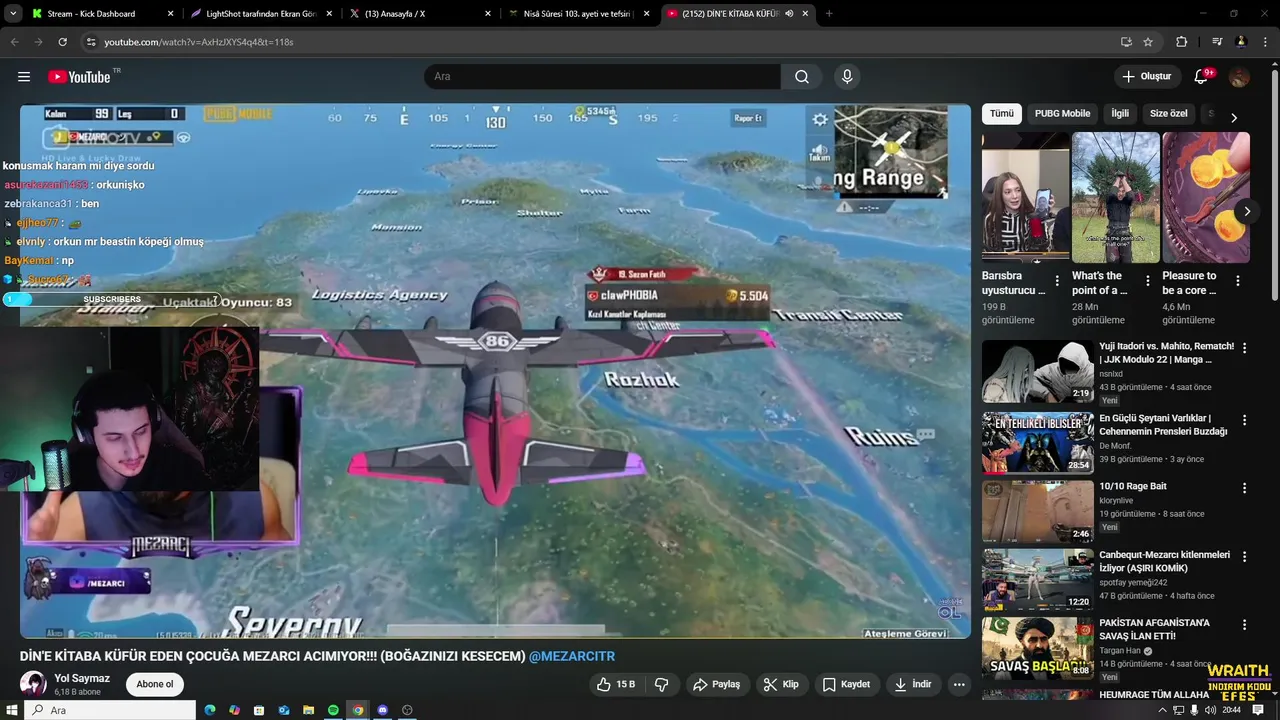This screenshot has width=1280, height=720.
Task: Open Discord from the taskbar
Action: (x=383, y=710)
